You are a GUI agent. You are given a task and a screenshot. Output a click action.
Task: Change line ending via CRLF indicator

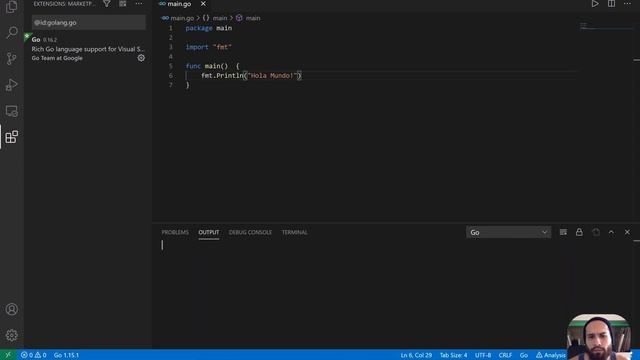[505, 355]
